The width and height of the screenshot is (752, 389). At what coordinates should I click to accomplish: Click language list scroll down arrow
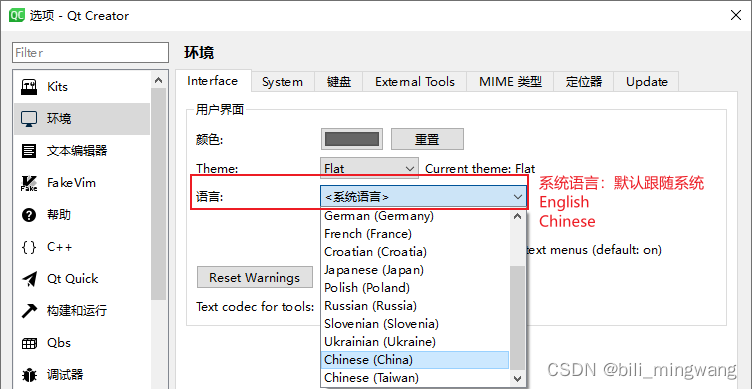pyautogui.click(x=517, y=379)
